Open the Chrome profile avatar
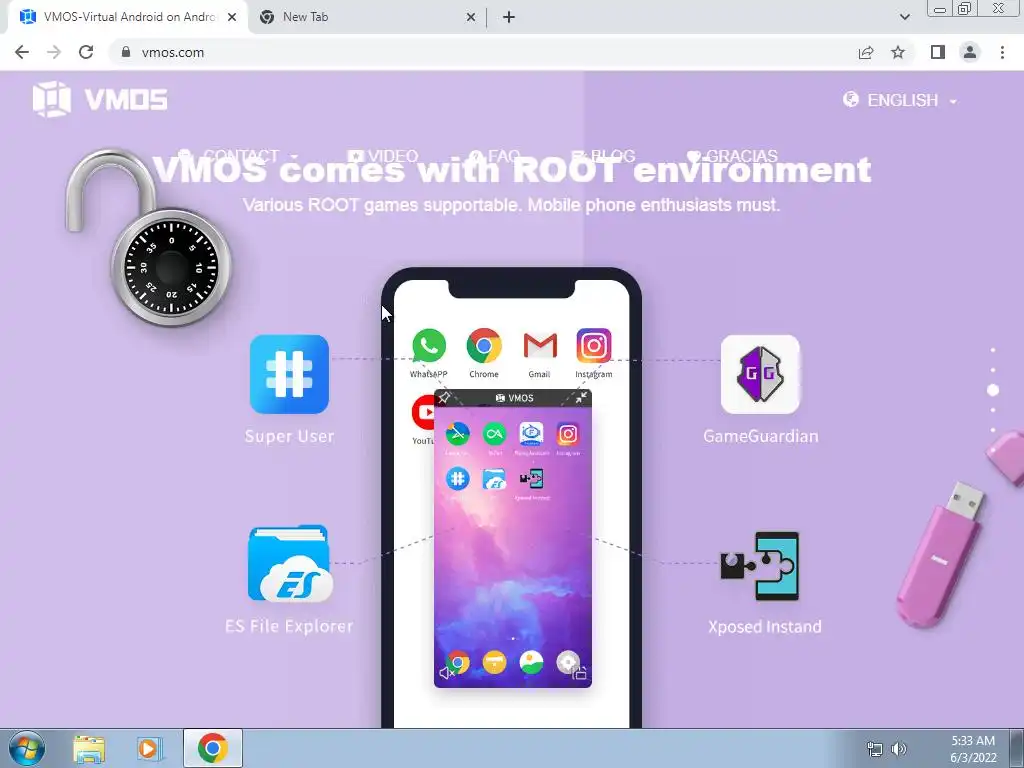 pos(970,52)
